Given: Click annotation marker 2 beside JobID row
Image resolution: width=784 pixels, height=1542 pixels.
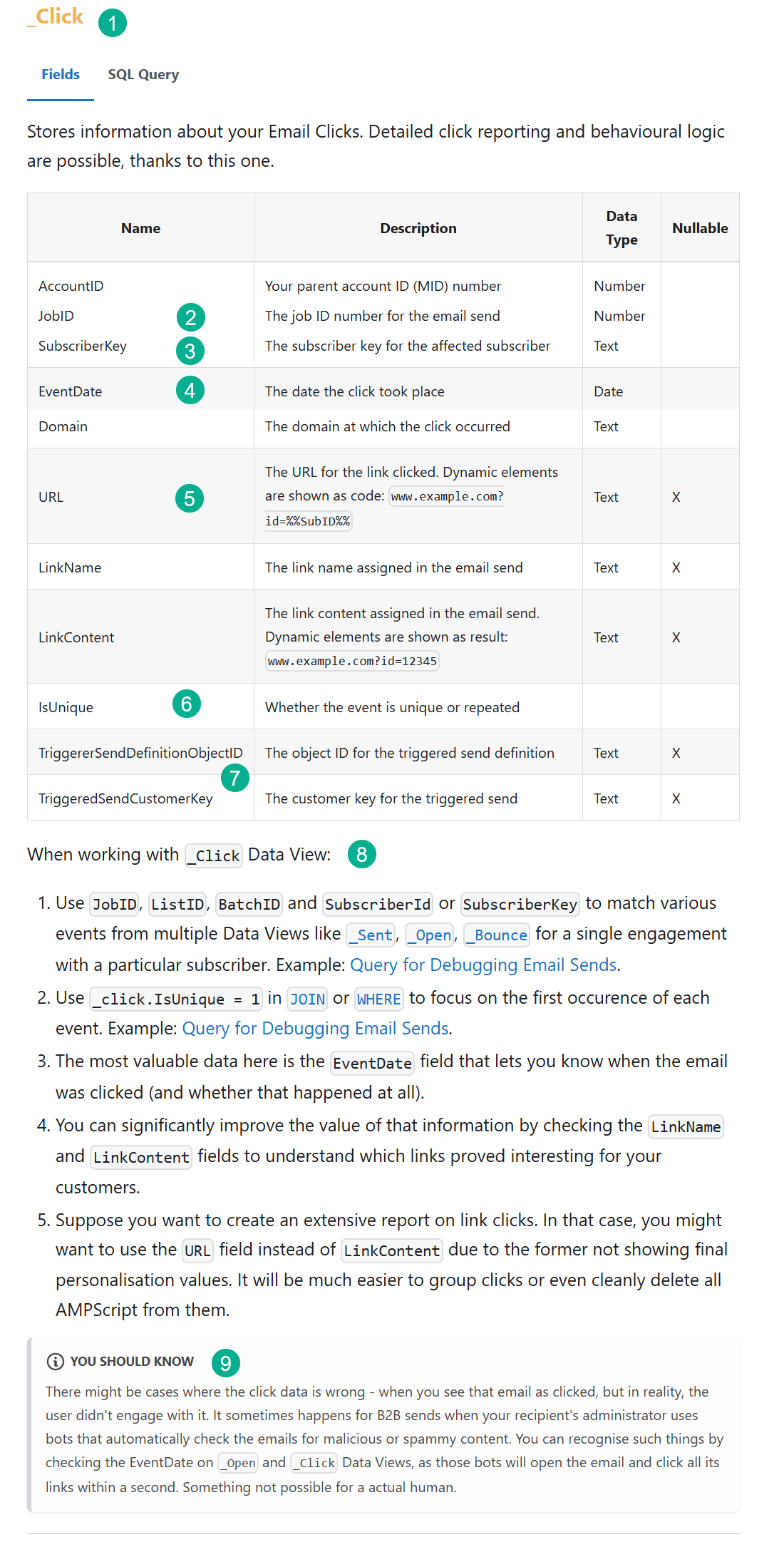Looking at the screenshot, I should (190, 317).
